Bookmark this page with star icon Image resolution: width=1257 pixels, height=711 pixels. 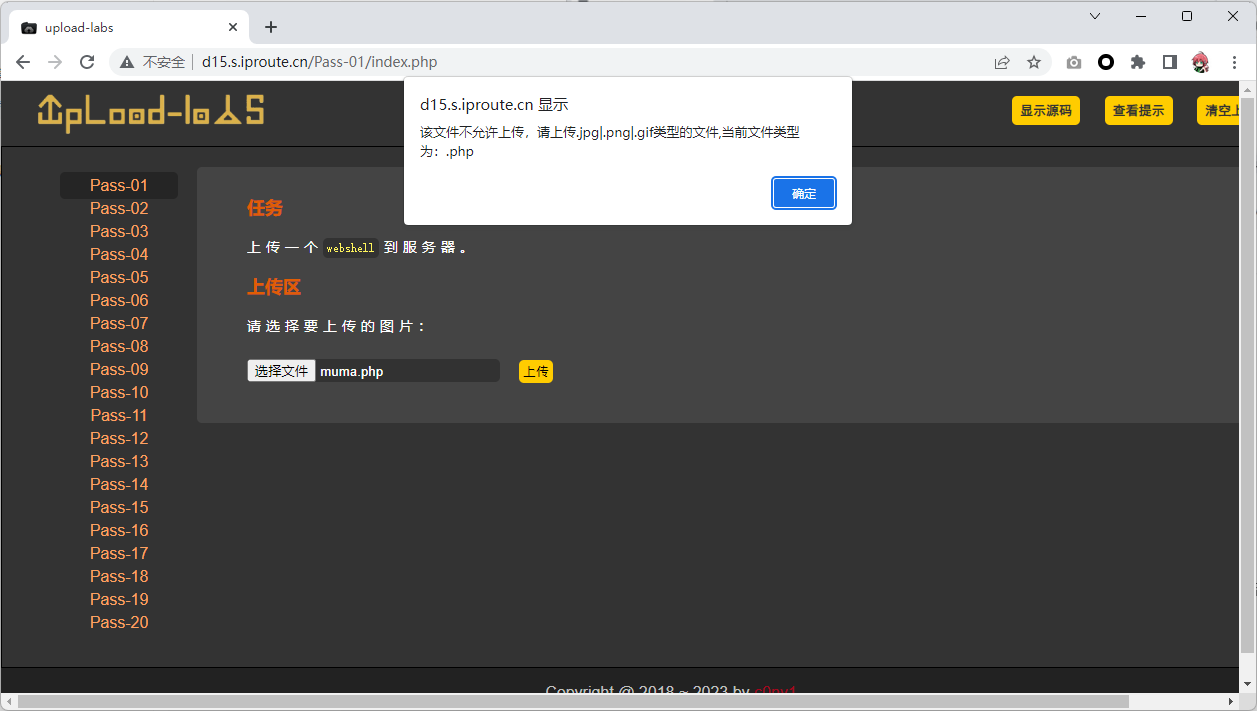tap(1034, 62)
